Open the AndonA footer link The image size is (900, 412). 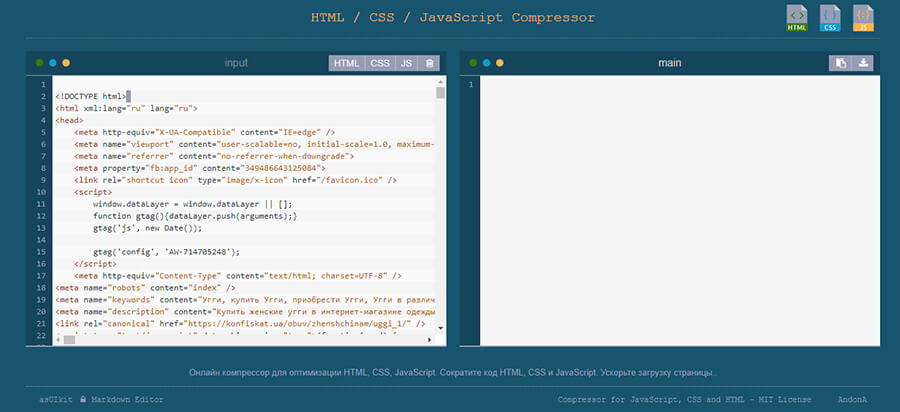click(852, 399)
